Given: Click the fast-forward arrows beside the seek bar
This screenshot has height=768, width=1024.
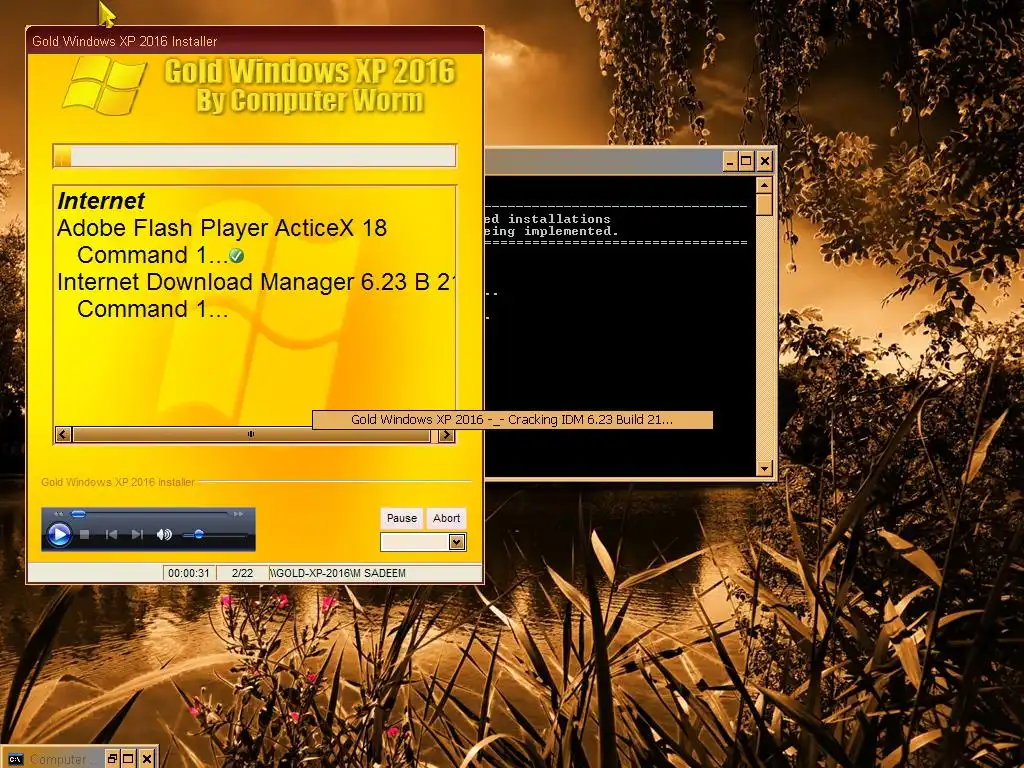Looking at the screenshot, I should click(238, 514).
